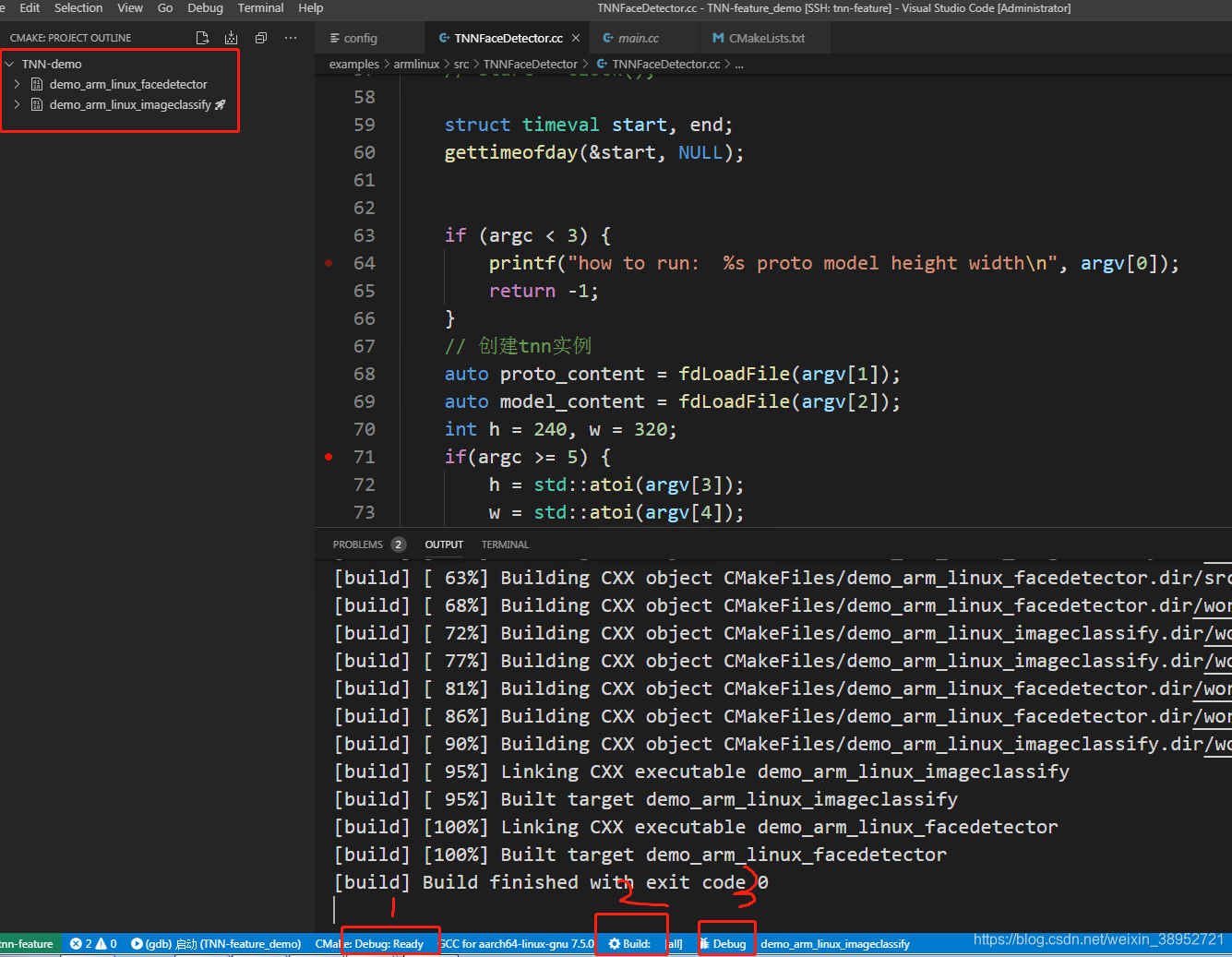
Task: Open the Terminal menu
Action: [x=260, y=8]
